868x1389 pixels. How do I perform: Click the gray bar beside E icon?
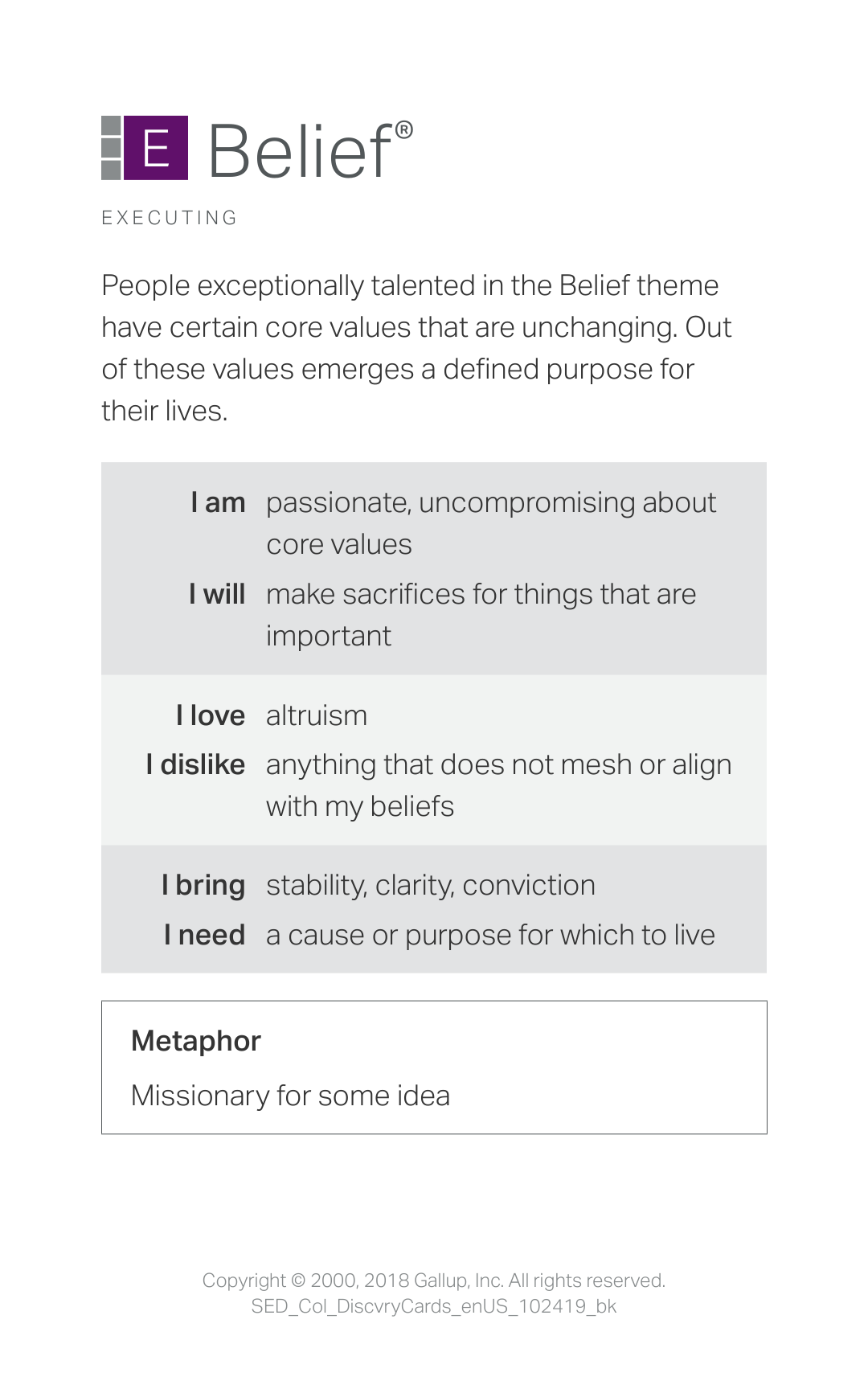pos(111,147)
